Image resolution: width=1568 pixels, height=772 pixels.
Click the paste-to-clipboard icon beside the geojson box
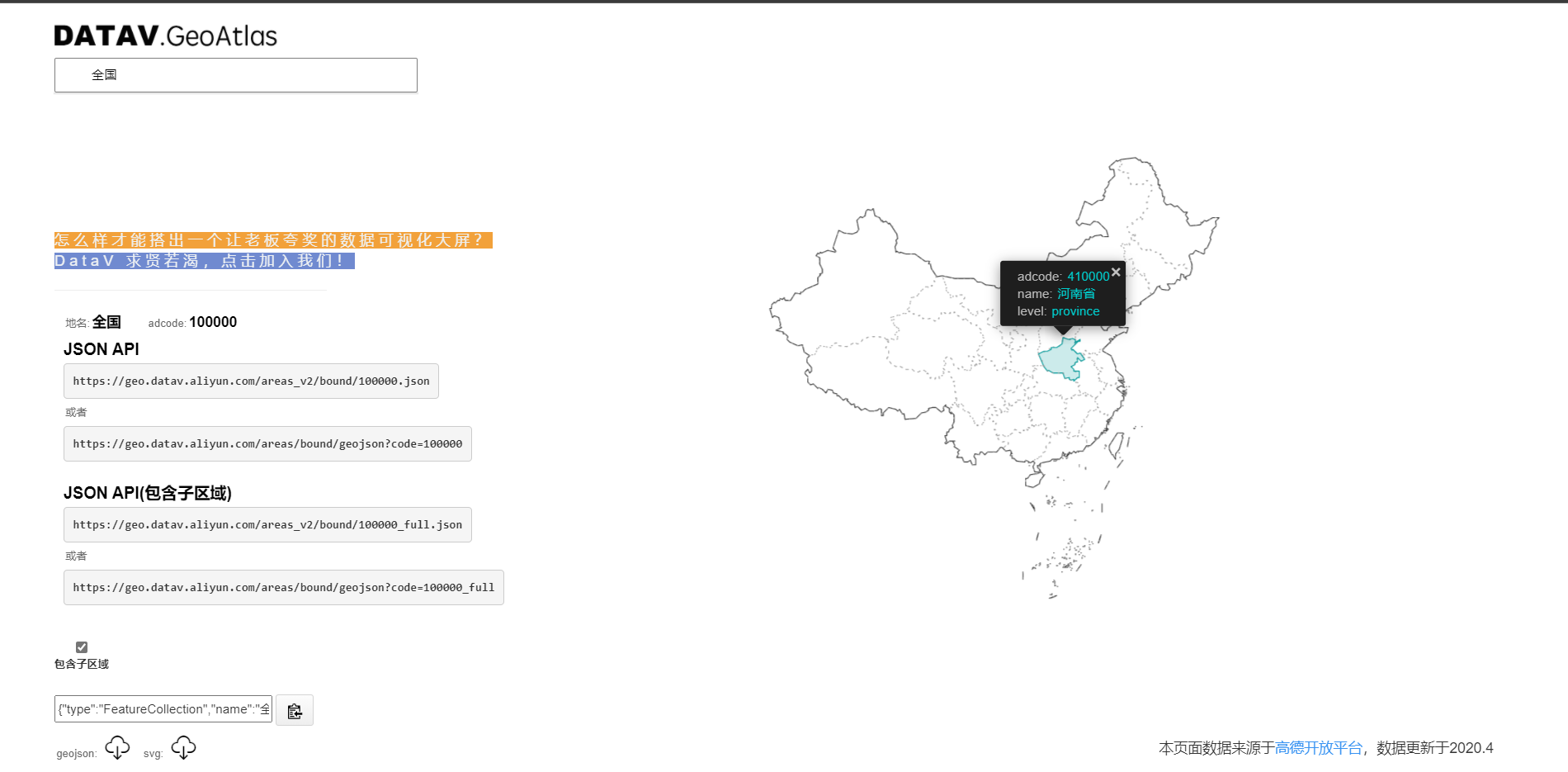click(294, 709)
